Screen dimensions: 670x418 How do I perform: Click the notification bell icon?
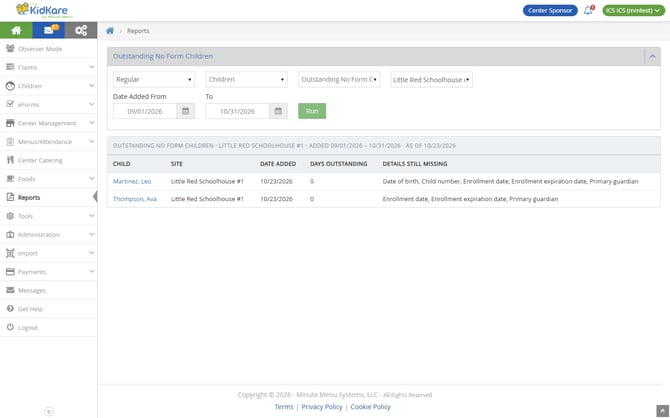[x=588, y=10]
